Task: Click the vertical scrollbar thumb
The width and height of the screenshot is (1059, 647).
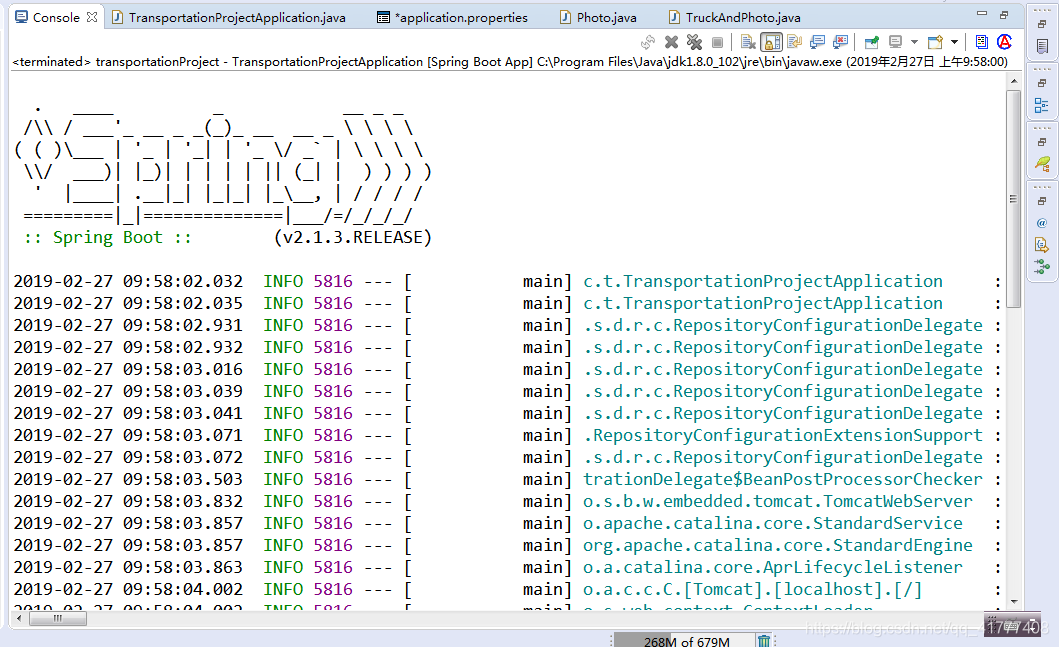Action: tap(1014, 199)
